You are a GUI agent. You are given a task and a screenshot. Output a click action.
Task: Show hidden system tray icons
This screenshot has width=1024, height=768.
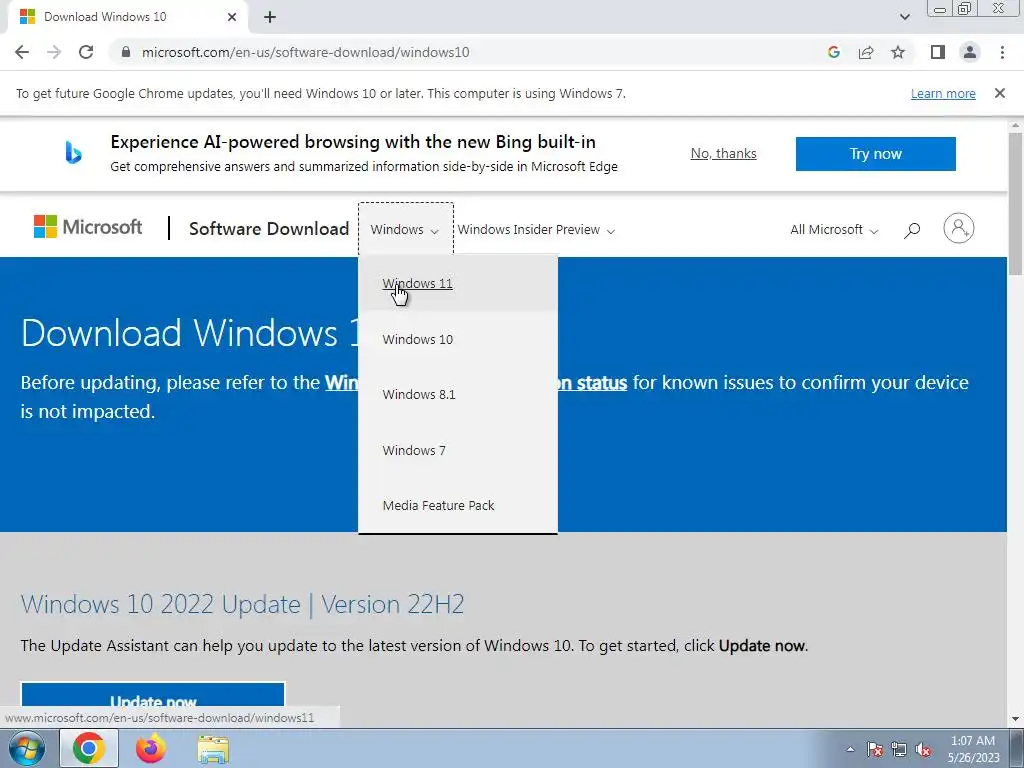[x=850, y=749]
